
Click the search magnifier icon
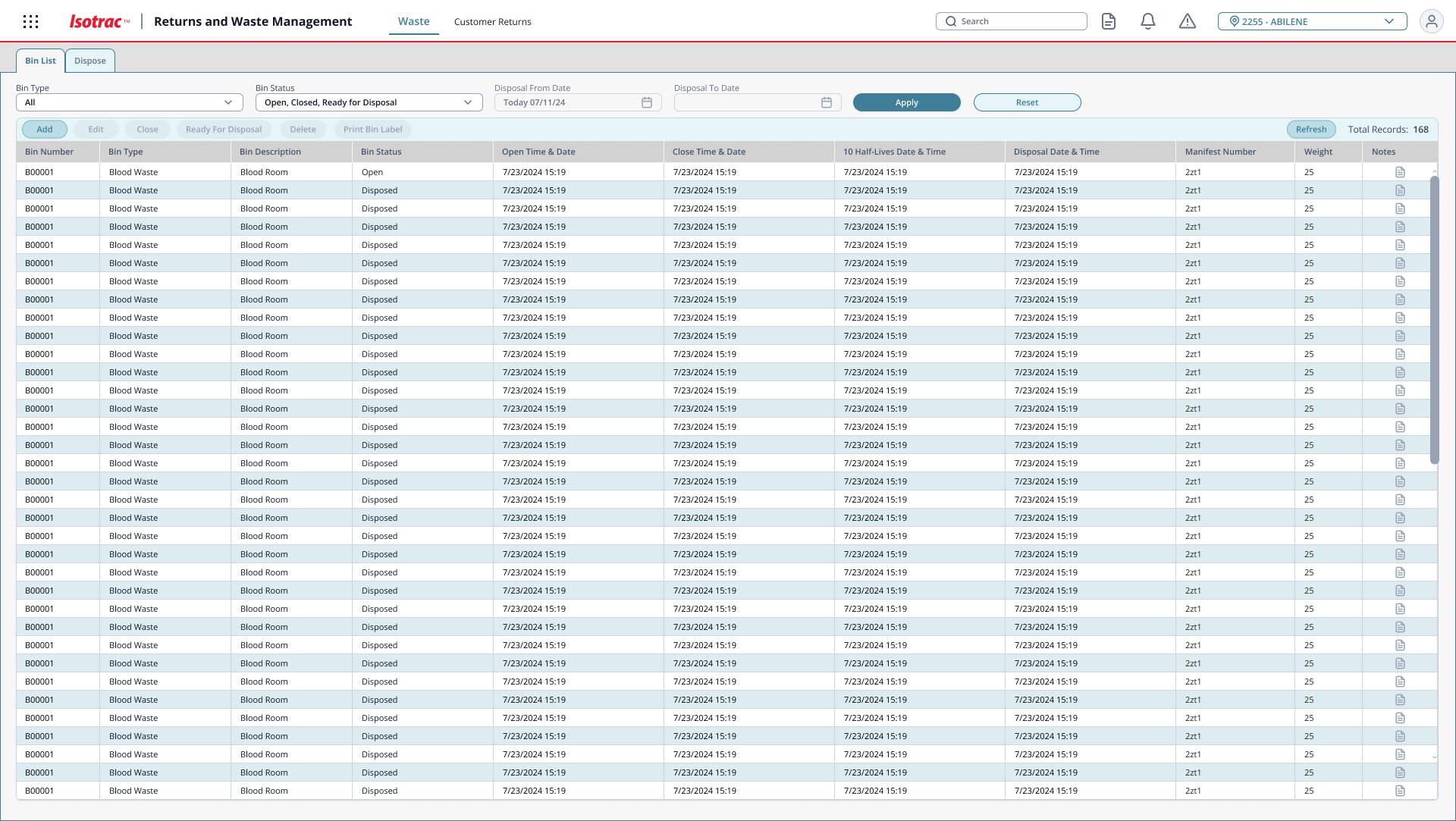tap(951, 21)
